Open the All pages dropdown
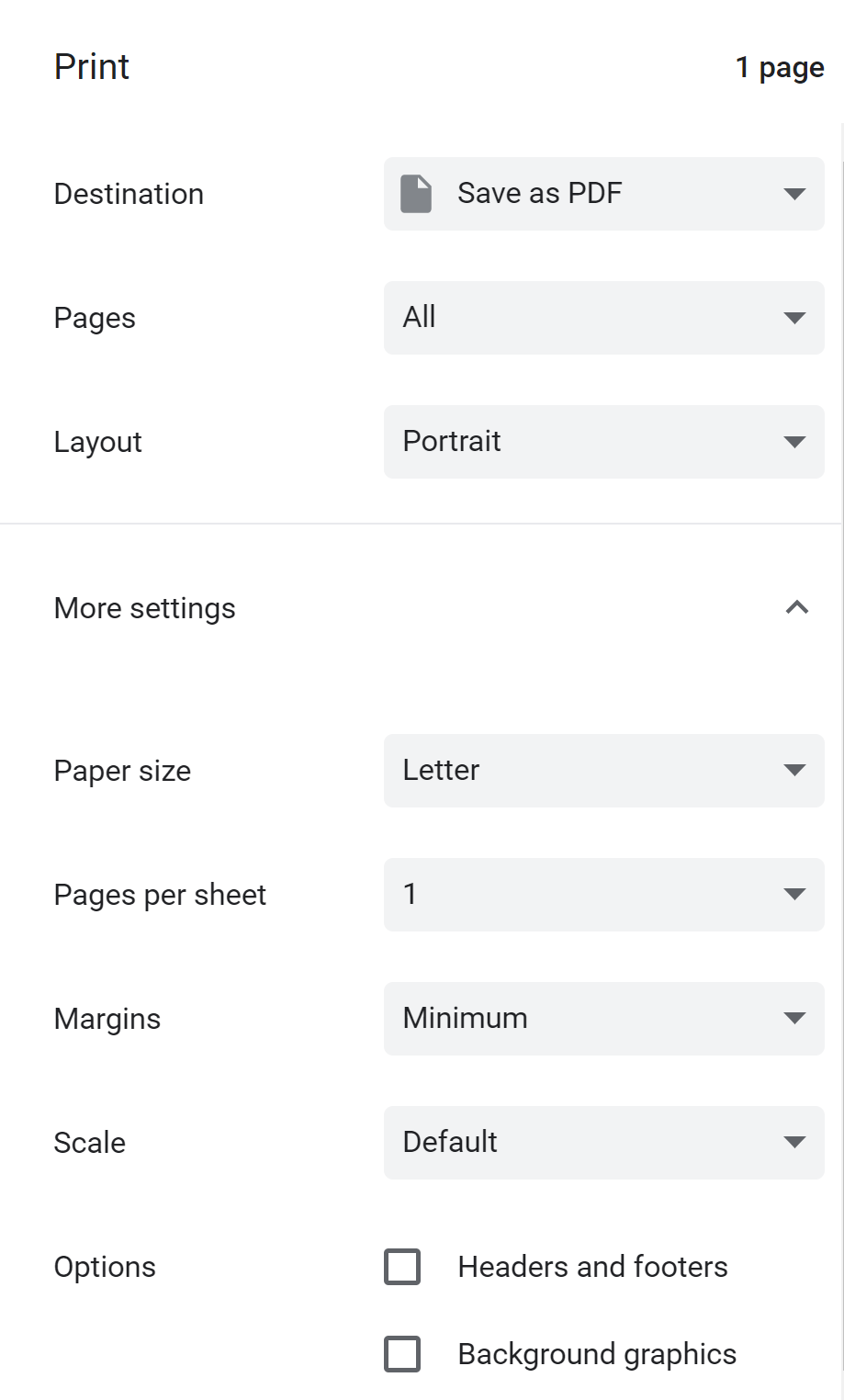Screen dimensions: 844x1400 point(603,318)
